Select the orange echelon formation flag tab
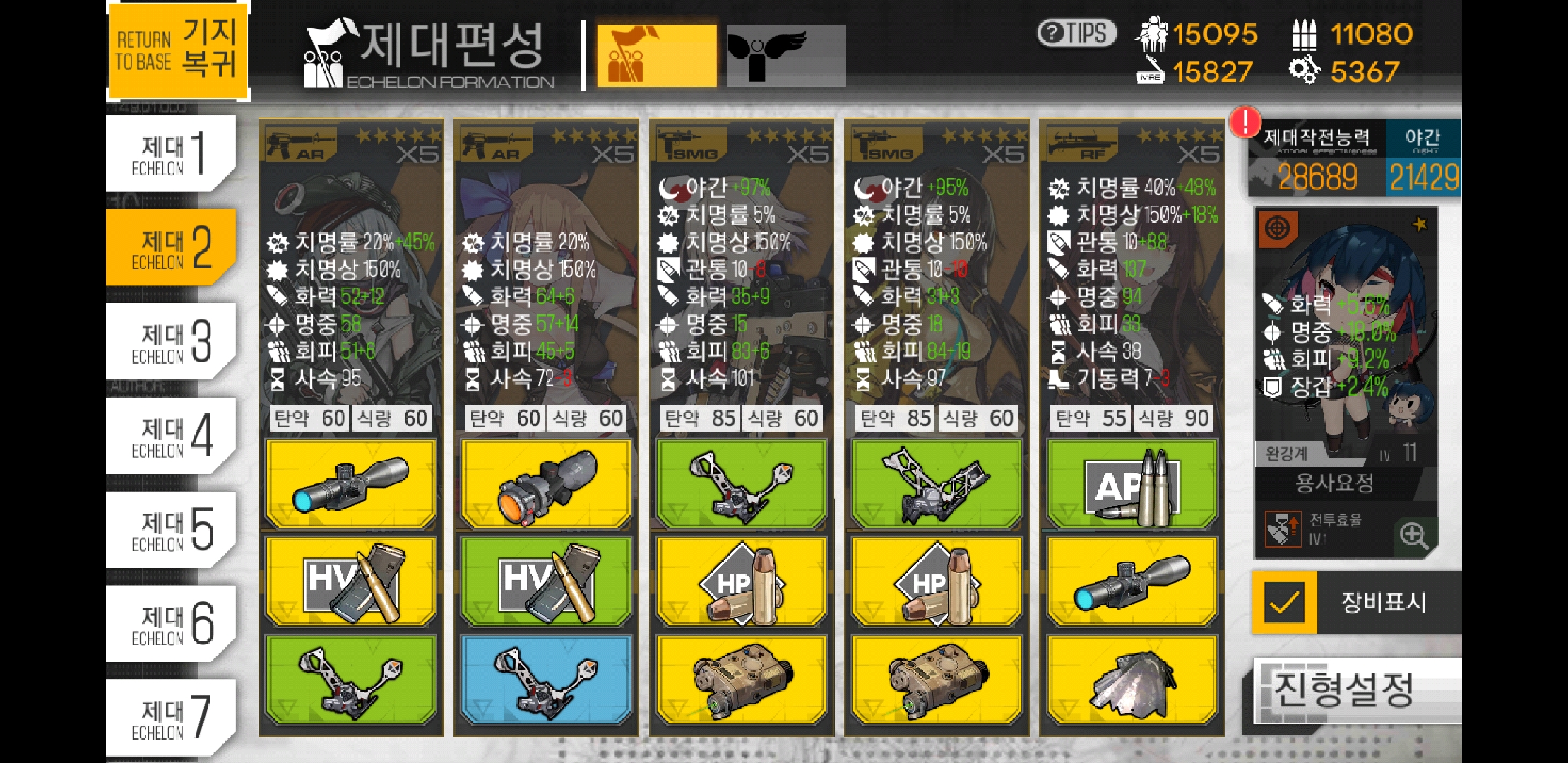Screen dimensions: 1568x763 tap(656, 56)
